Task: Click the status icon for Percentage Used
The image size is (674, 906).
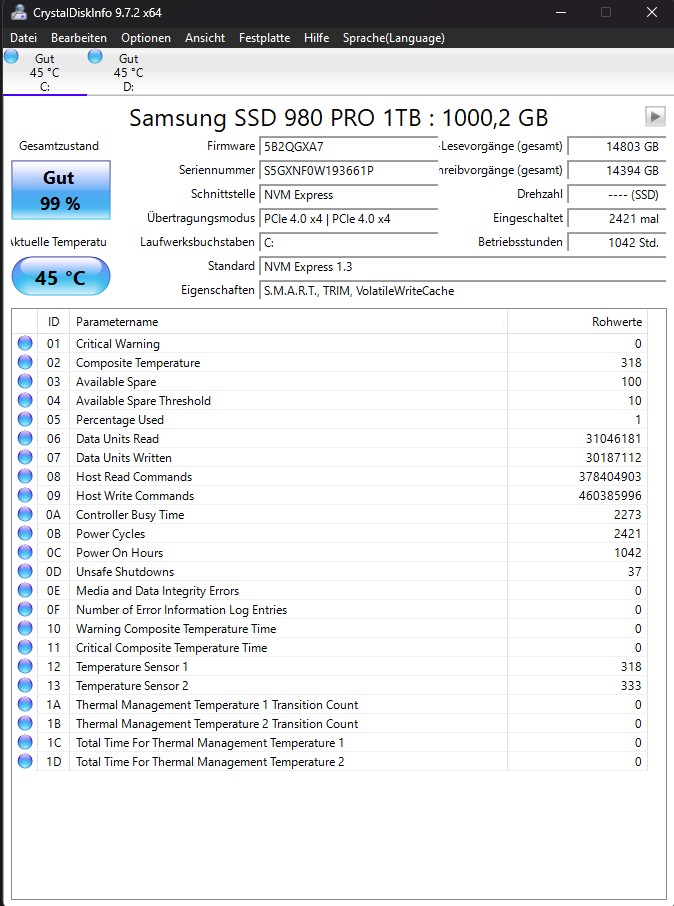Action: click(x=25, y=419)
